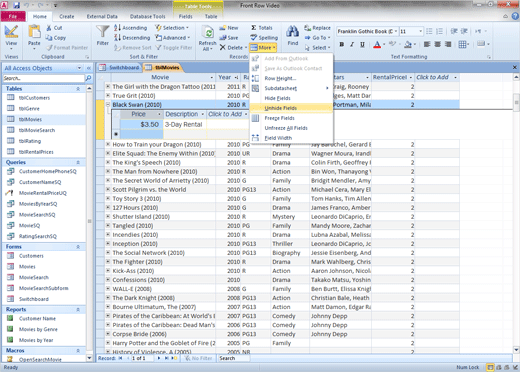520x372 pixels.
Task: Open Advanced filter dropdown
Action: [x=173, y=38]
